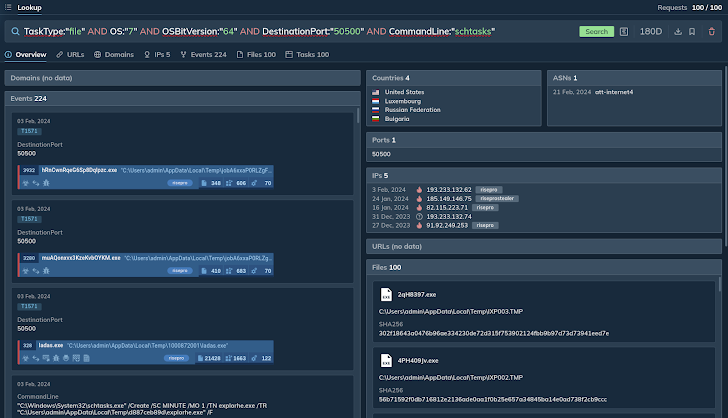The image size is (728, 418).
Task: Click the collapse icon beside 180D
Action: pos(624,31)
